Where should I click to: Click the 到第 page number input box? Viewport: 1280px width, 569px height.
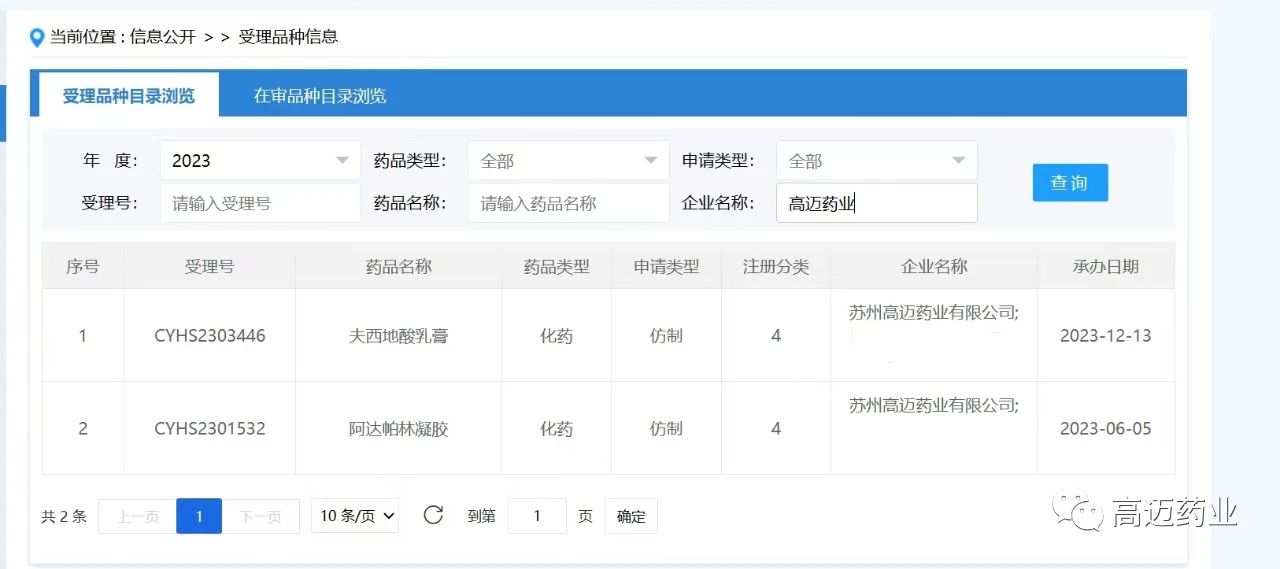tap(537, 517)
